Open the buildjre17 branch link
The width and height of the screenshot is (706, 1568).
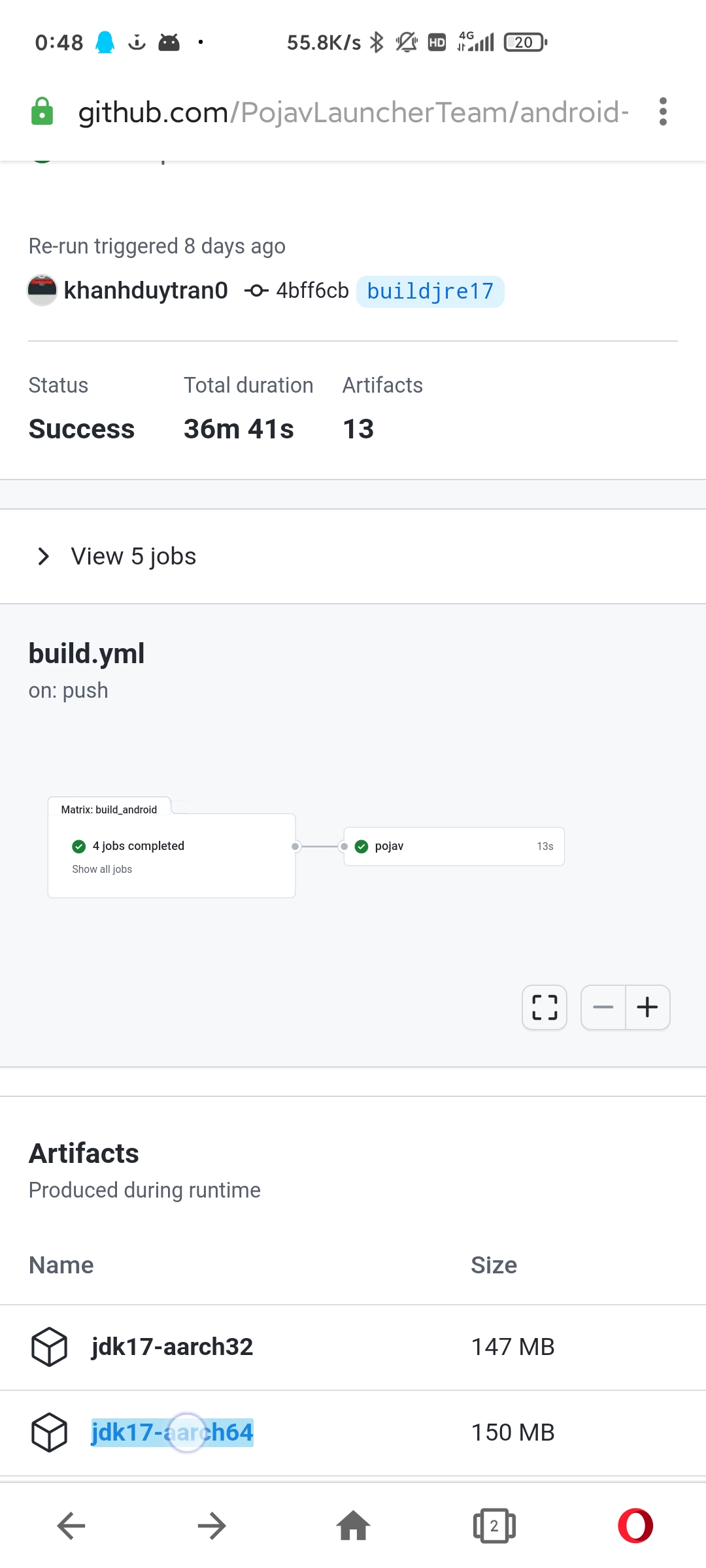click(430, 291)
